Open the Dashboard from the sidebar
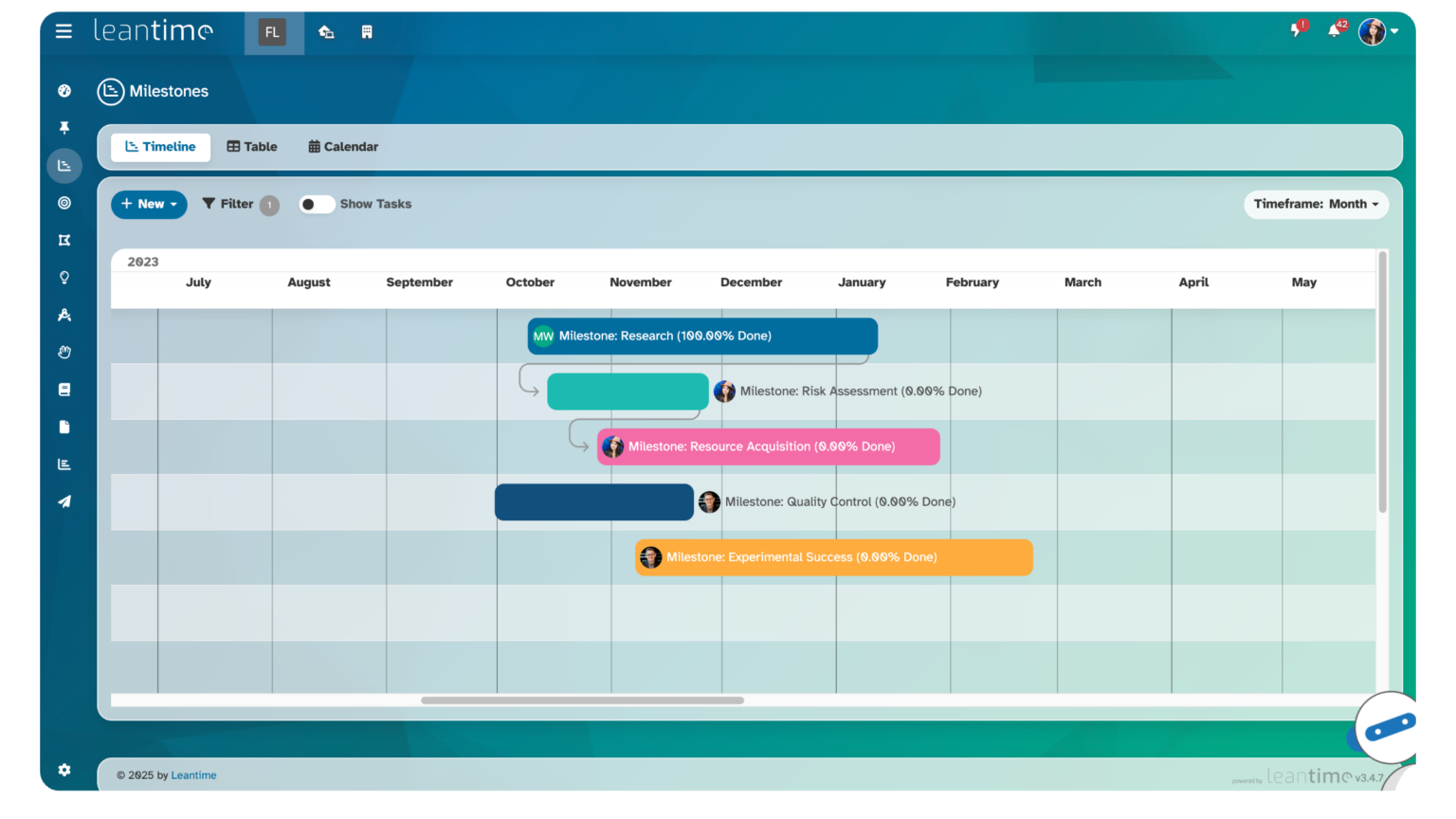The image size is (1456, 819). tap(64, 90)
